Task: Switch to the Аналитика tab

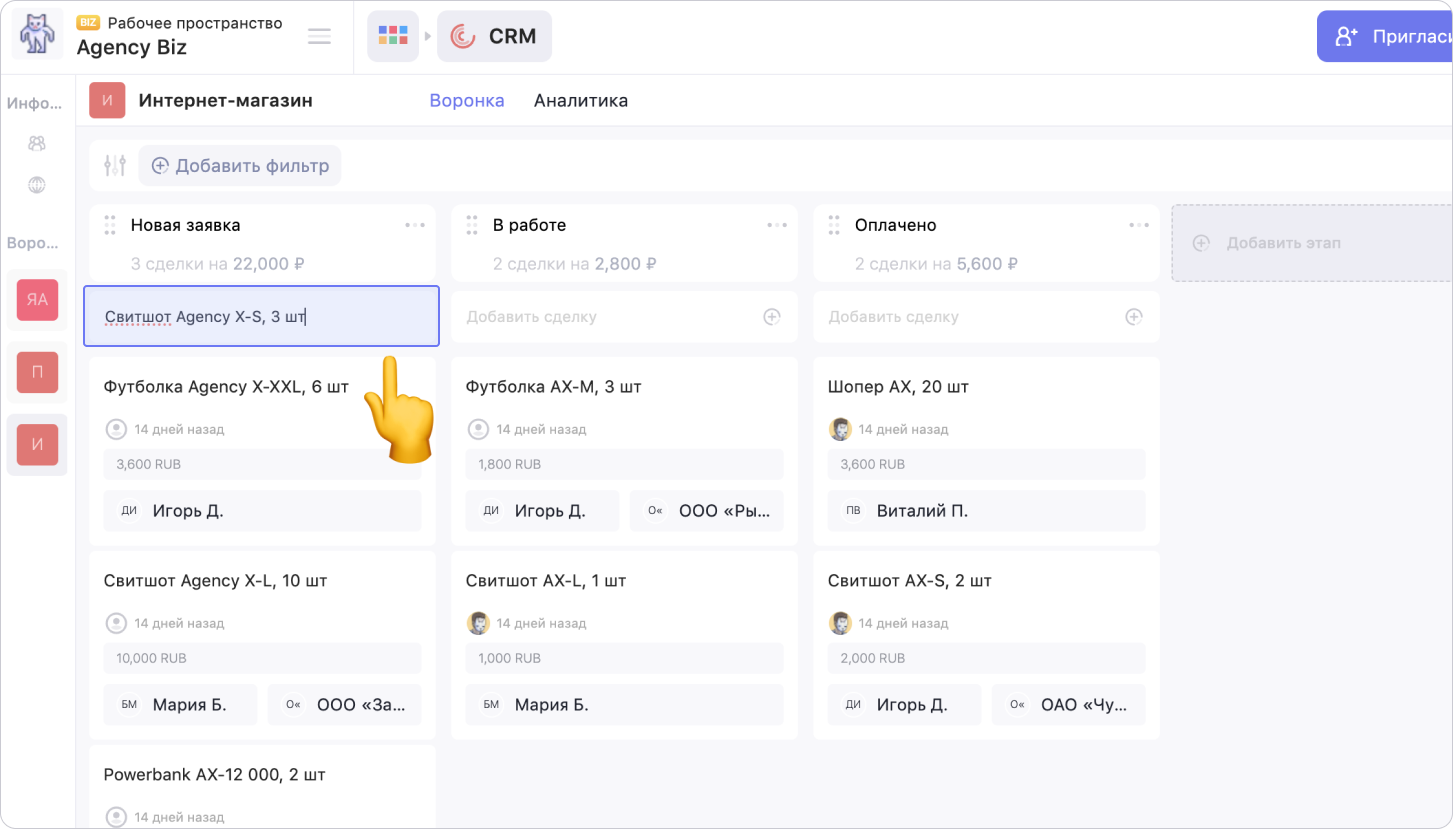Action: (580, 101)
